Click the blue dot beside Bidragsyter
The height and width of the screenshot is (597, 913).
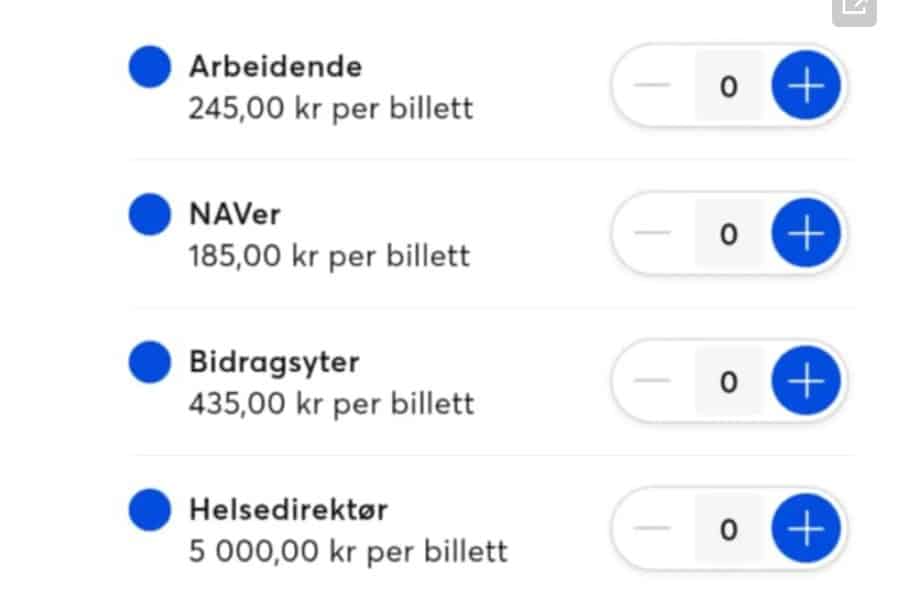coord(150,362)
